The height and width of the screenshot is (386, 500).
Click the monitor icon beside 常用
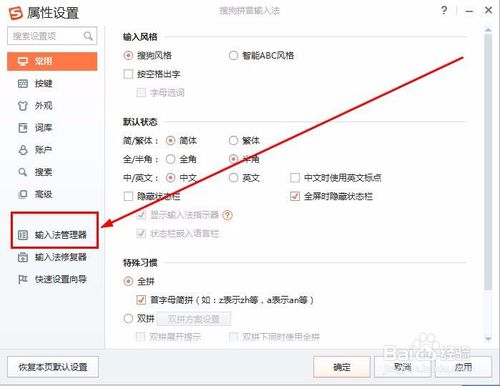(x=23, y=61)
